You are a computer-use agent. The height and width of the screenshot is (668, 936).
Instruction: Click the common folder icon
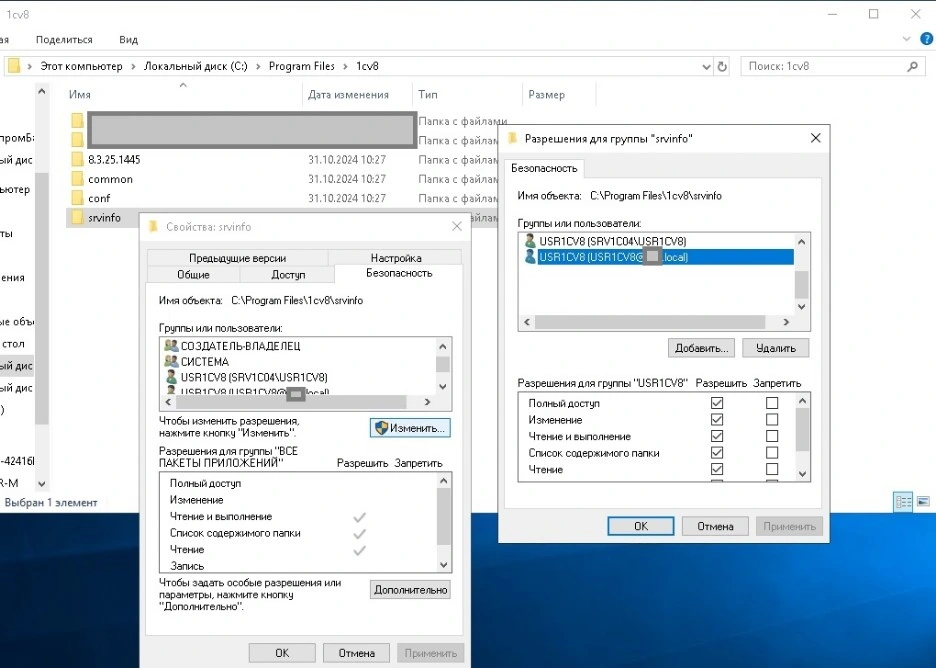tap(77, 179)
